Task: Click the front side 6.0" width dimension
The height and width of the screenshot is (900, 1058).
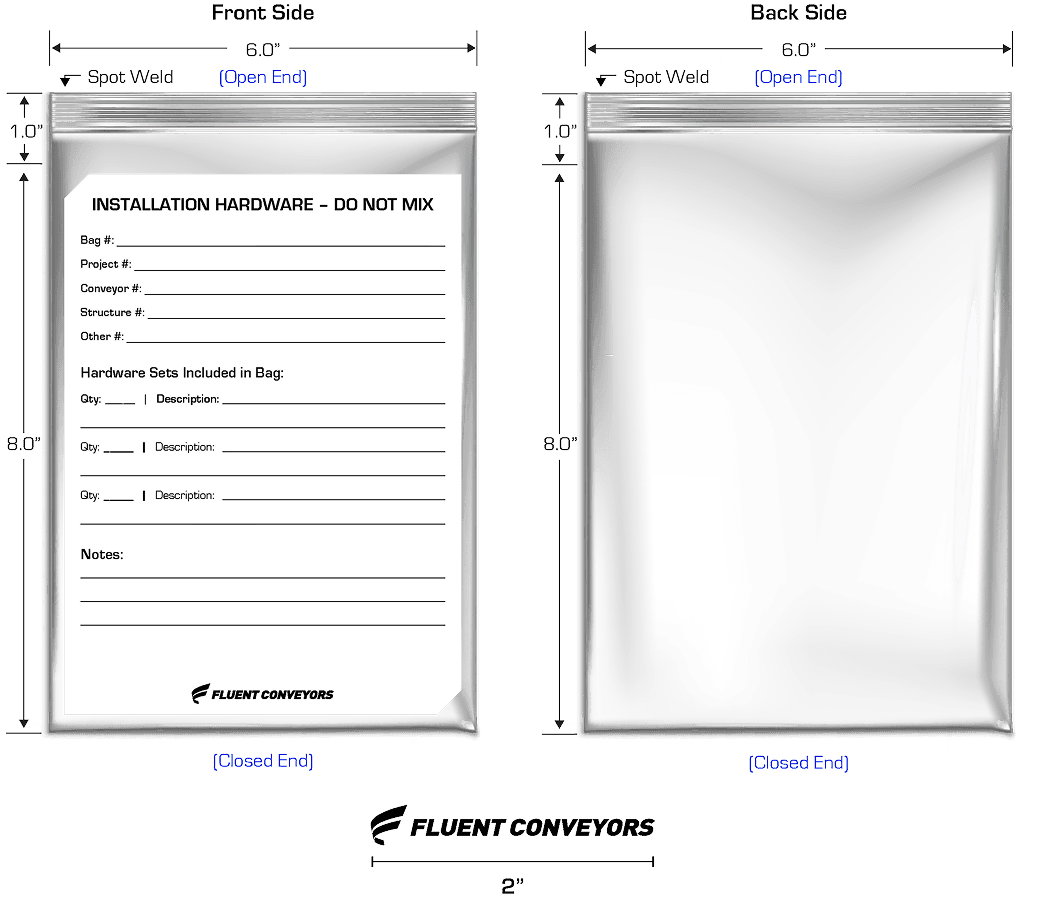Action: pyautogui.click(x=262, y=50)
